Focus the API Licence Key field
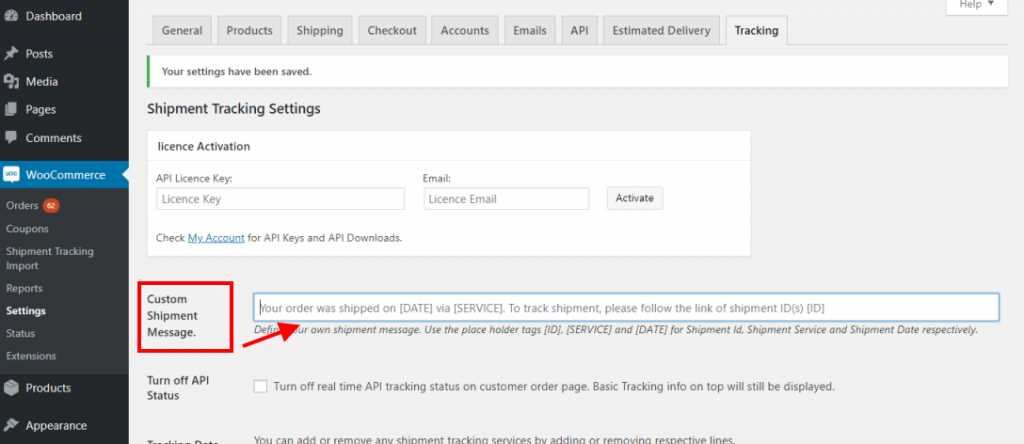 pyautogui.click(x=281, y=198)
